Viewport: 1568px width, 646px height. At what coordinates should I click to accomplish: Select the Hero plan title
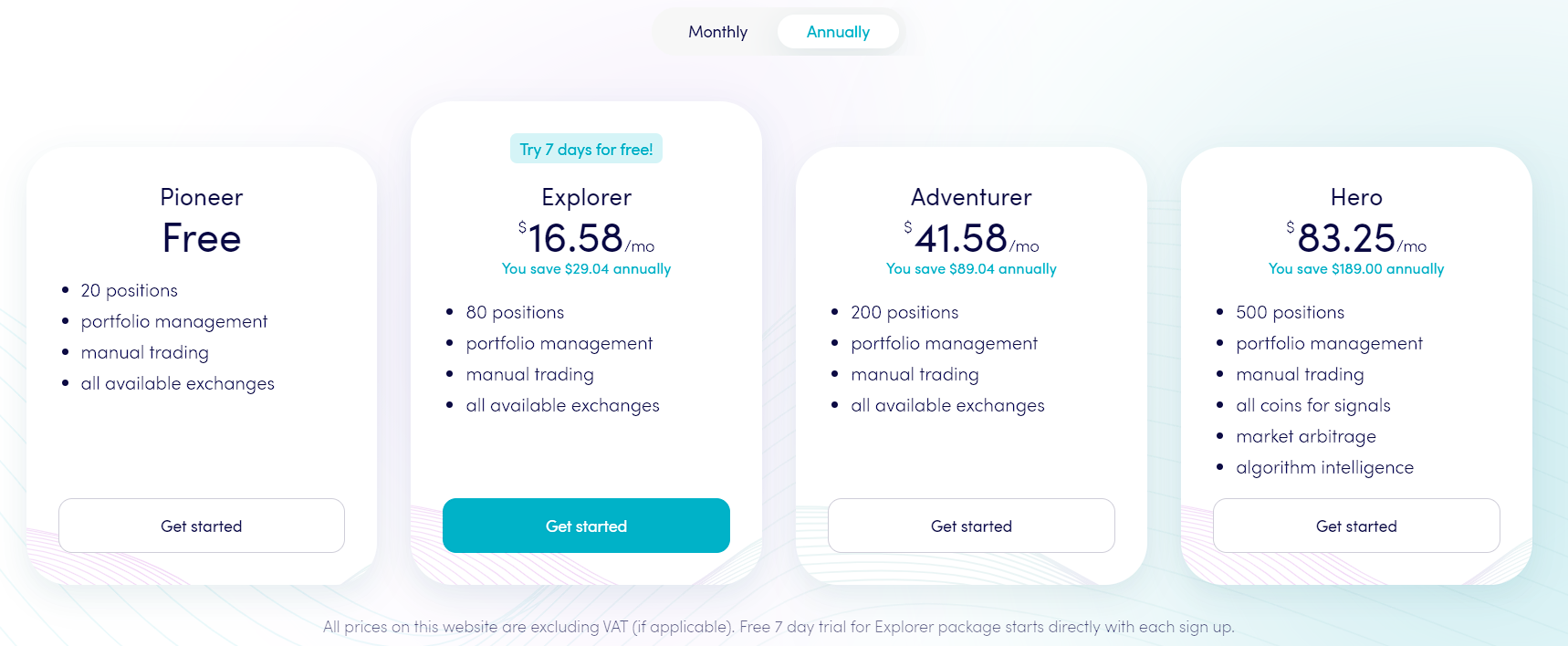coord(1356,197)
